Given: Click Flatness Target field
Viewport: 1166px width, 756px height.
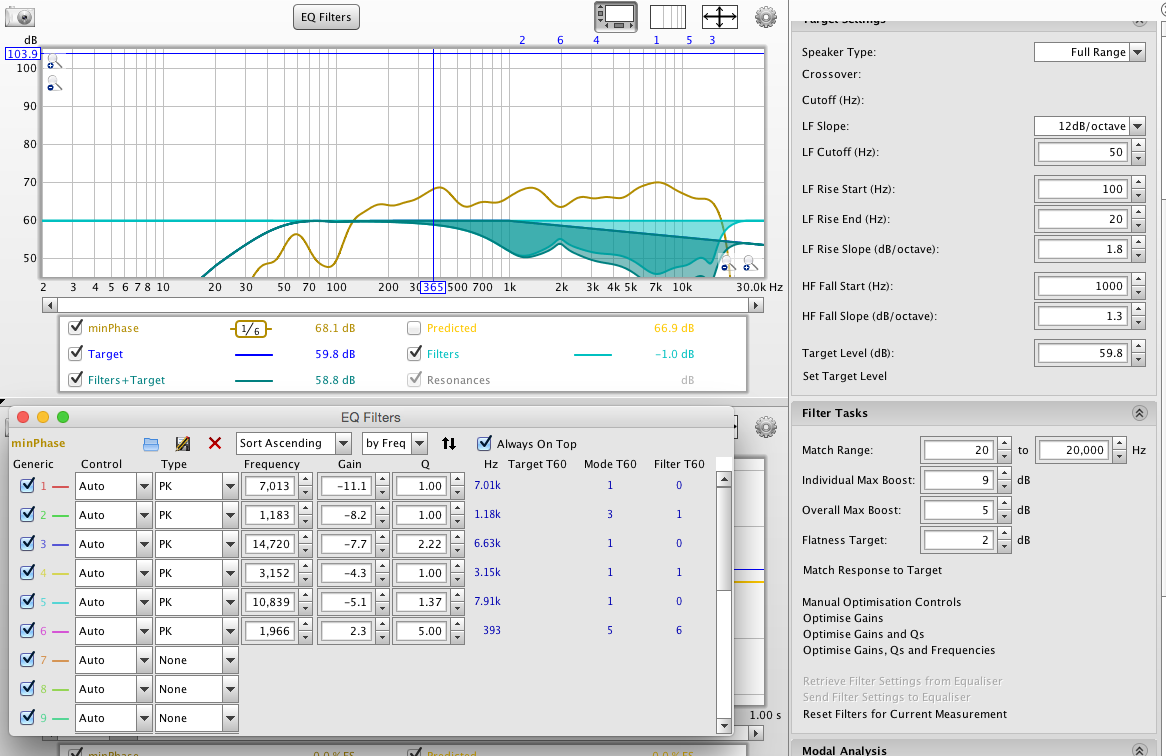Looking at the screenshot, I should click(x=959, y=540).
